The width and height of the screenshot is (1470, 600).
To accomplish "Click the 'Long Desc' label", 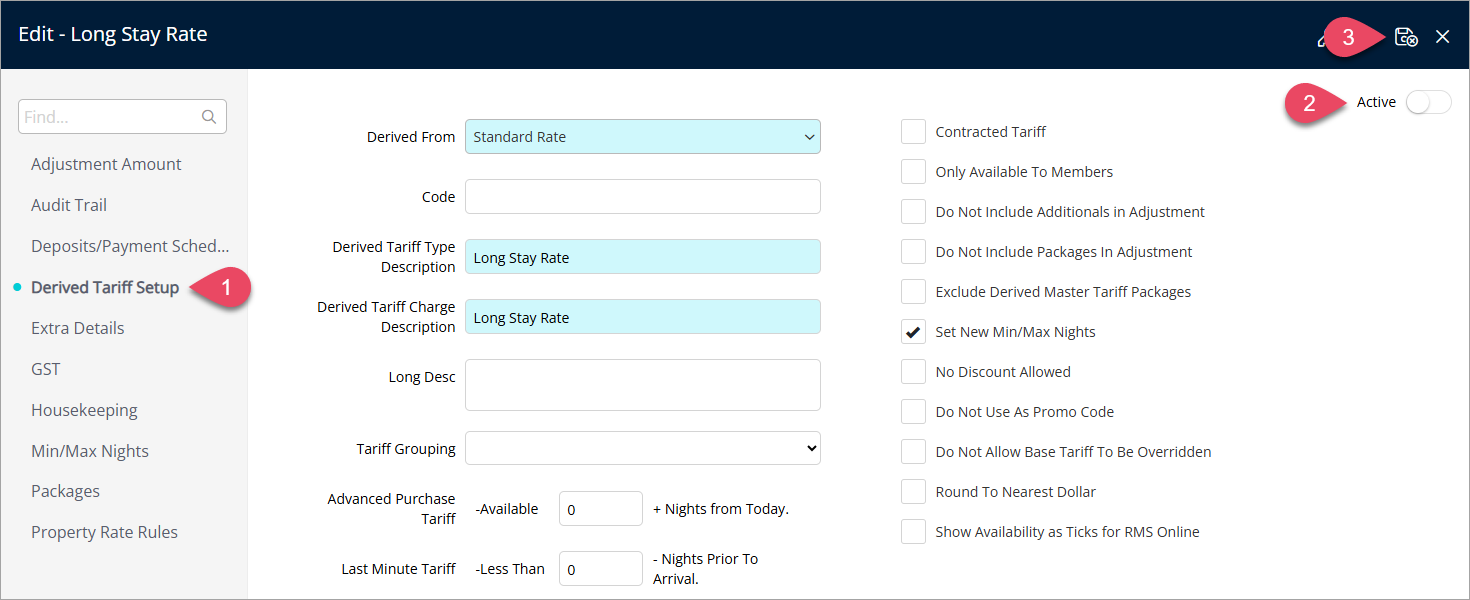I will (x=422, y=377).
